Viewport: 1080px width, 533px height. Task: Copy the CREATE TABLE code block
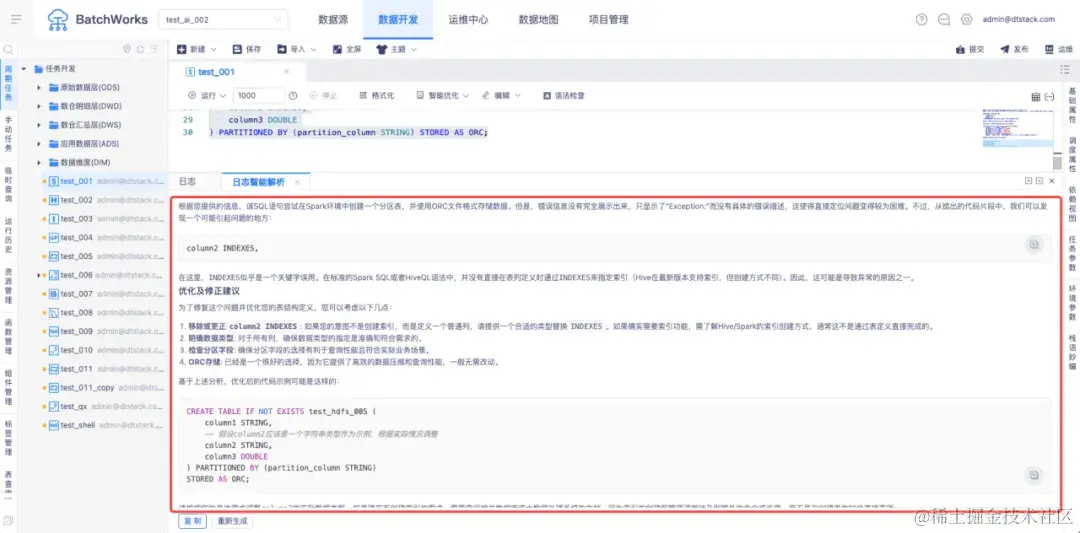click(1033, 475)
